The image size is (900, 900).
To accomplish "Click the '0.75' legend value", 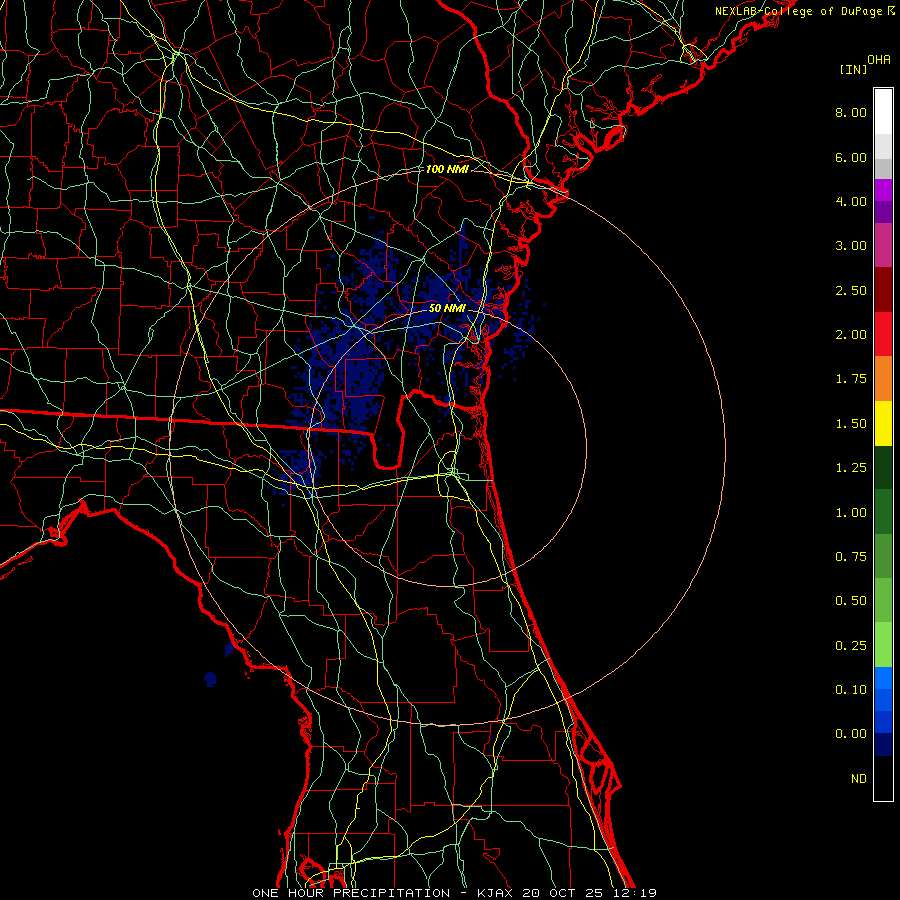I will tap(851, 557).
